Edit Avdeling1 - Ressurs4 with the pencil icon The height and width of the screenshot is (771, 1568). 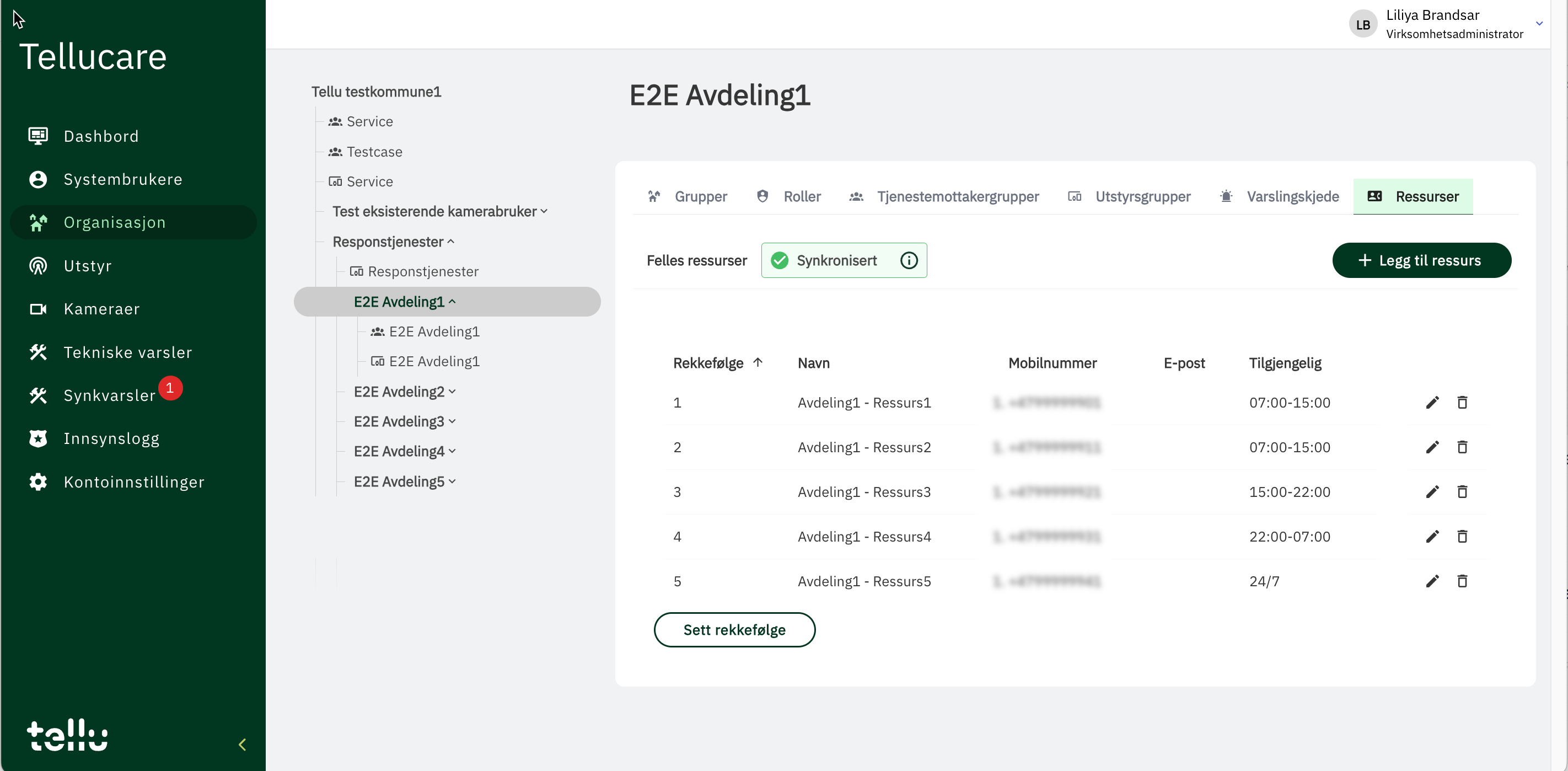pyautogui.click(x=1432, y=537)
